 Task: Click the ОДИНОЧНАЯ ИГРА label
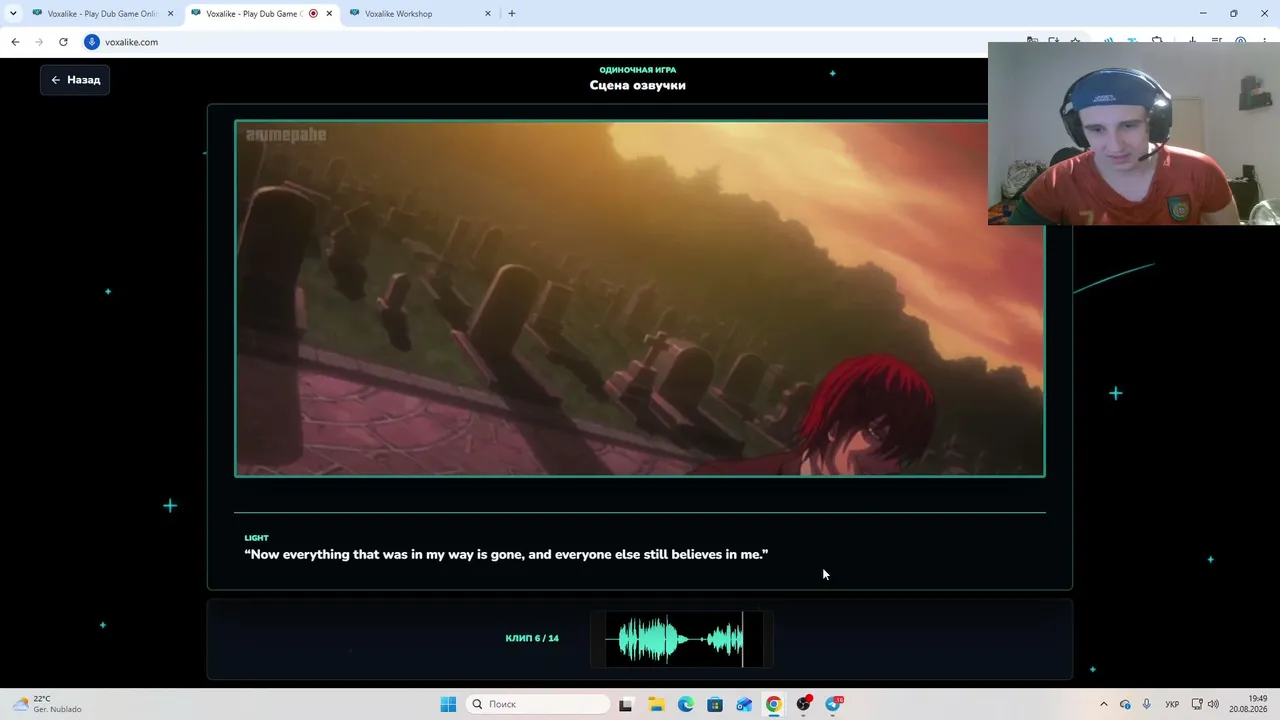coord(638,70)
